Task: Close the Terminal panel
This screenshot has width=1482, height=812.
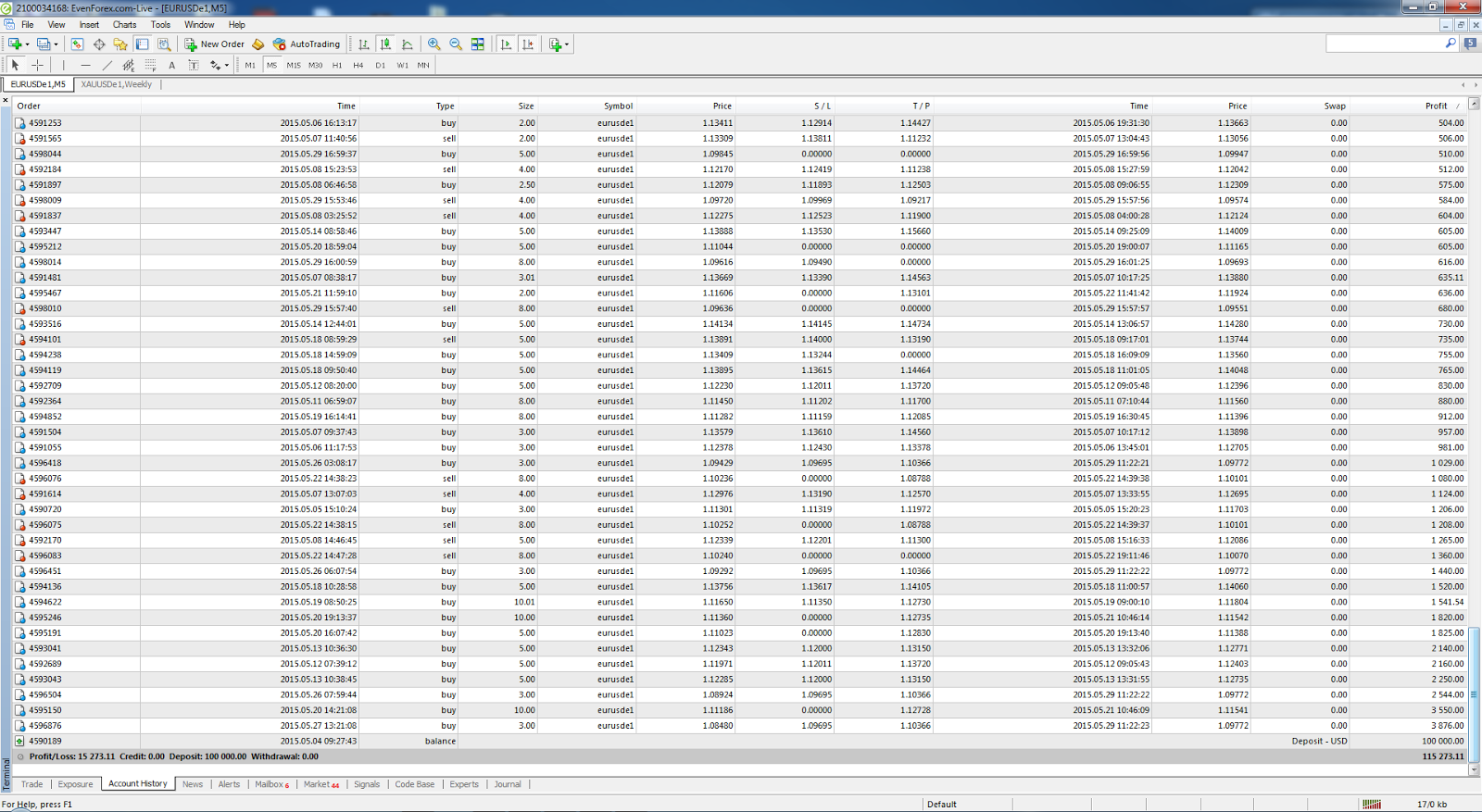Action: pos(6,100)
